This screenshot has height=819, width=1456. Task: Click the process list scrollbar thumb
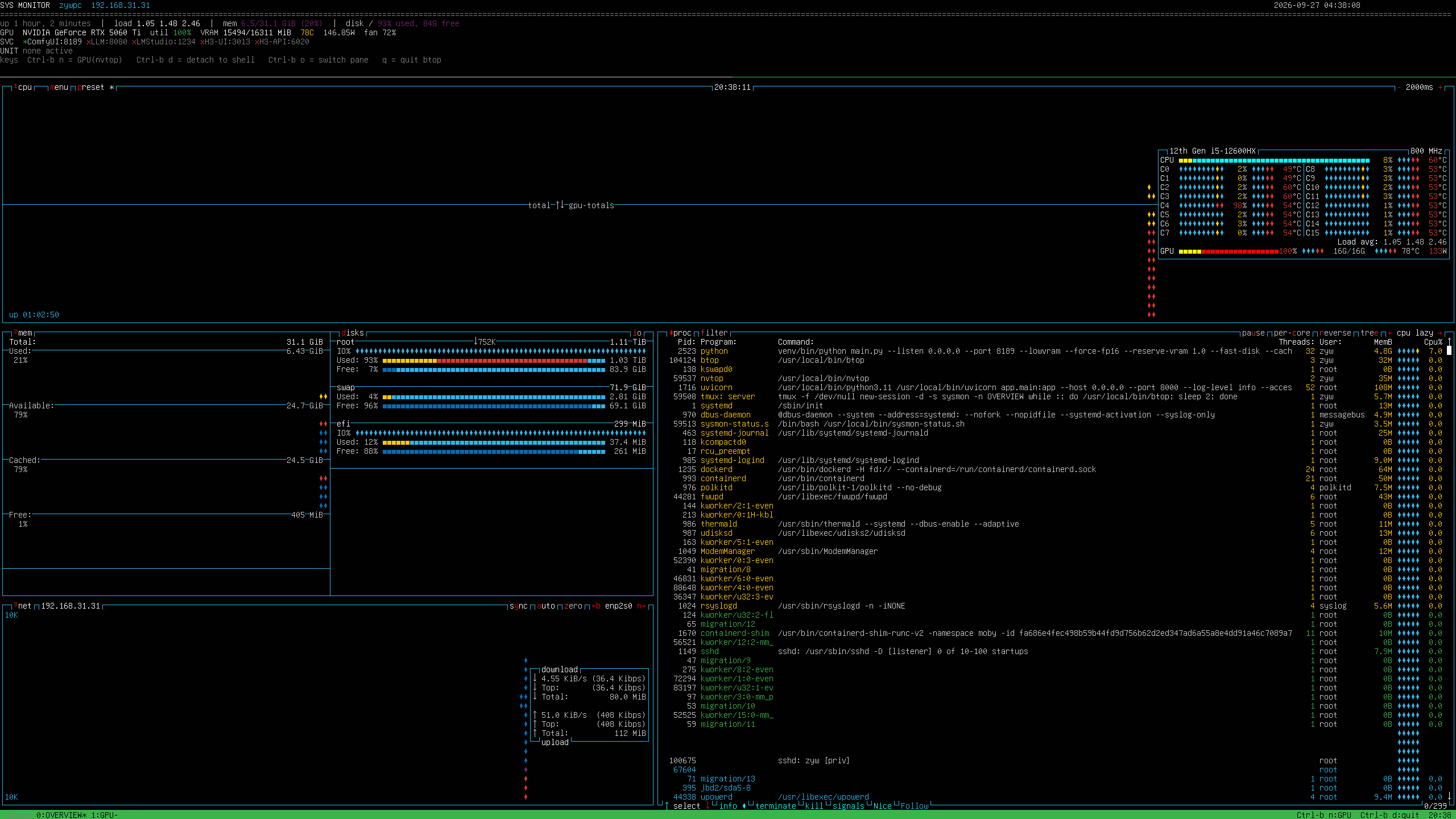pos(1449,351)
